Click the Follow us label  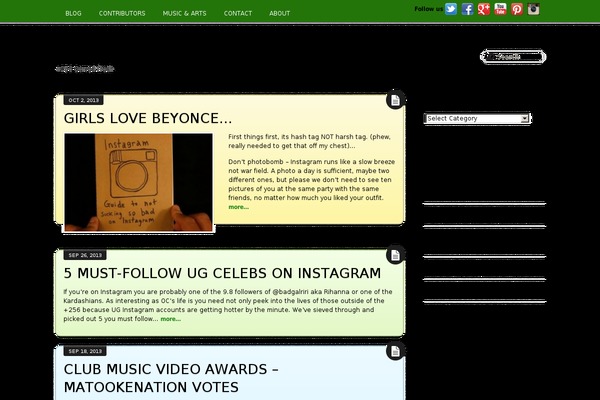tap(428, 9)
